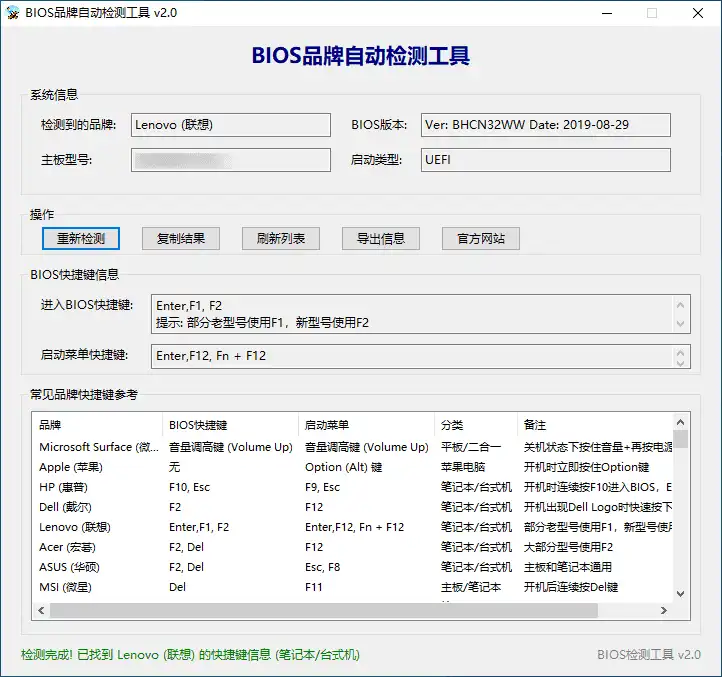Click the 启动菜单 column header
This screenshot has height=677, width=722.
tap(366, 425)
